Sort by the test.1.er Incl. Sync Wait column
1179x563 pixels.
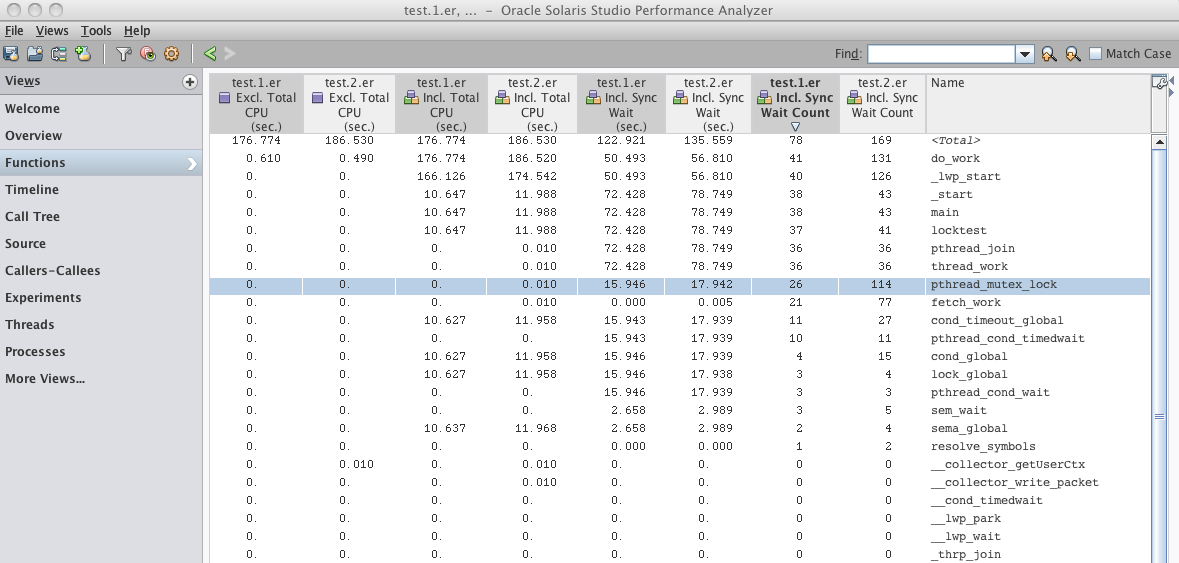621,104
